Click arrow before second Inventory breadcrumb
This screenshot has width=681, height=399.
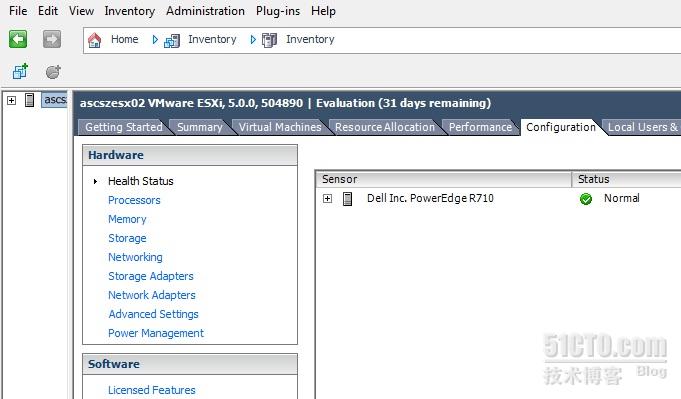253,40
